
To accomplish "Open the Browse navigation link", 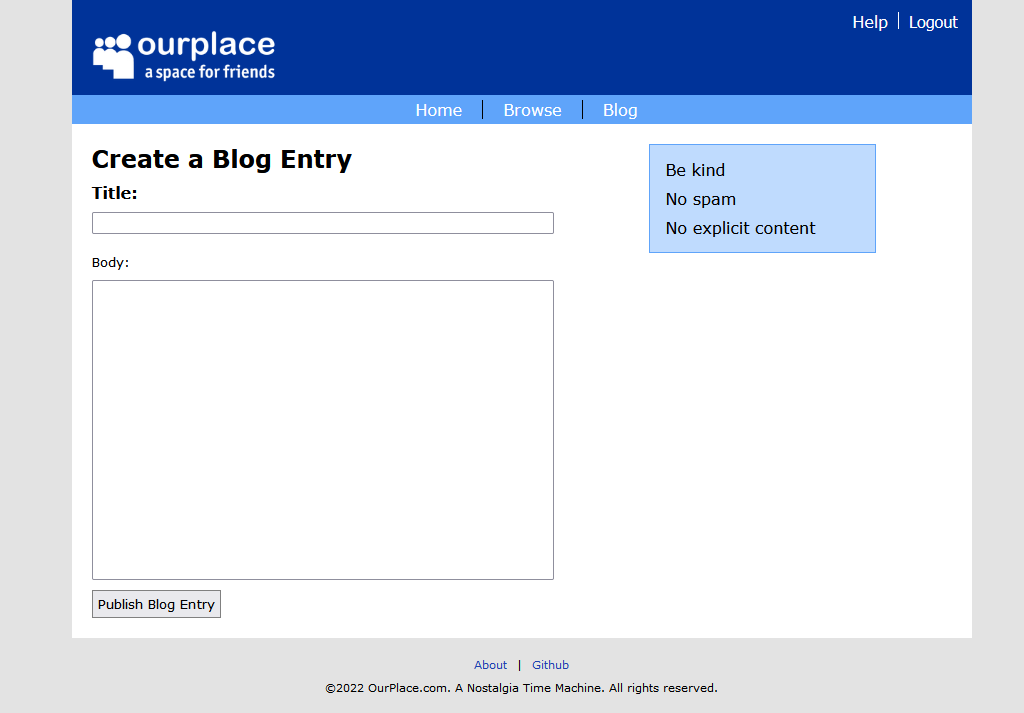I will (x=532, y=110).
